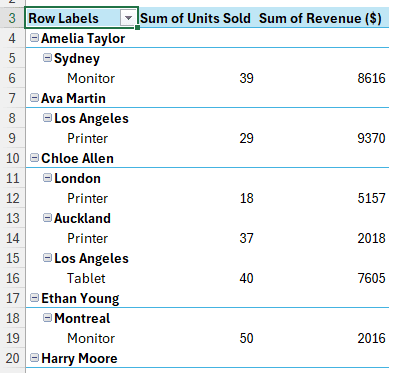
Task: Select the Tablet cell in row 16
Action: click(86, 278)
